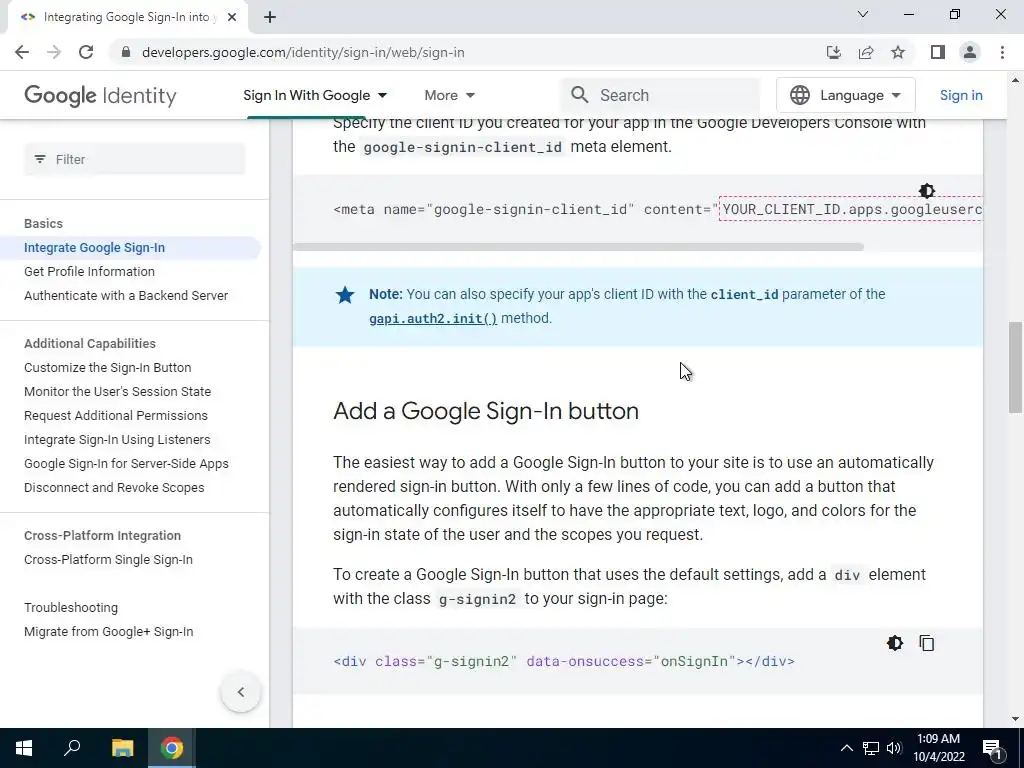Click the code block horizontal scrollbar
Screen dimensions: 1024x768
click(x=578, y=247)
